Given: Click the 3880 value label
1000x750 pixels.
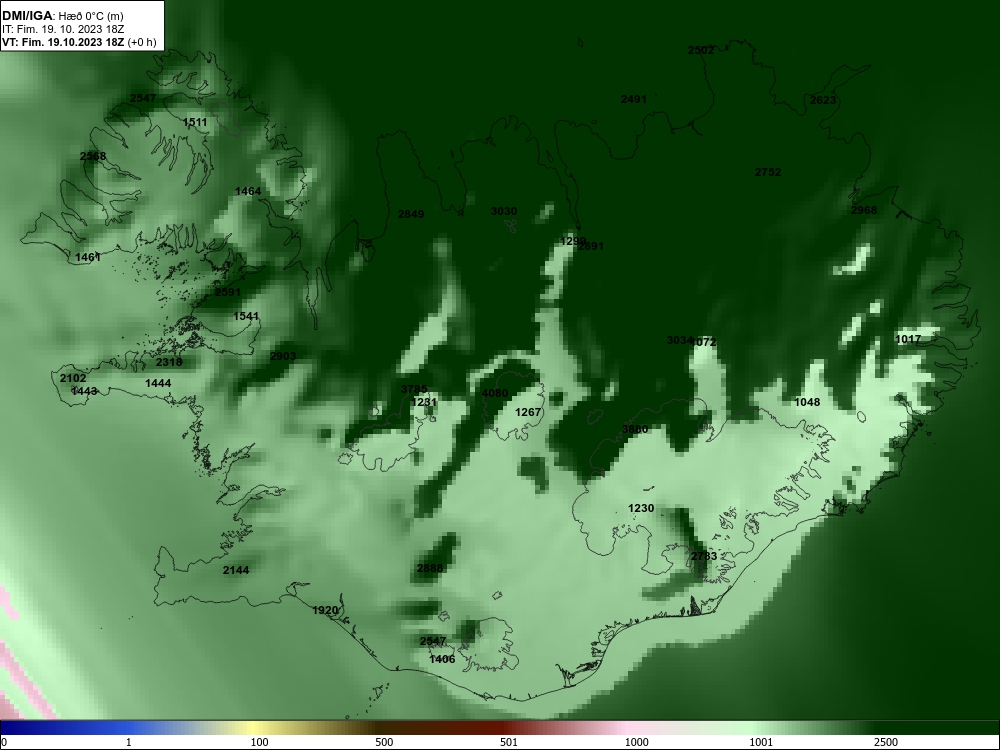Looking at the screenshot, I should coord(635,430).
